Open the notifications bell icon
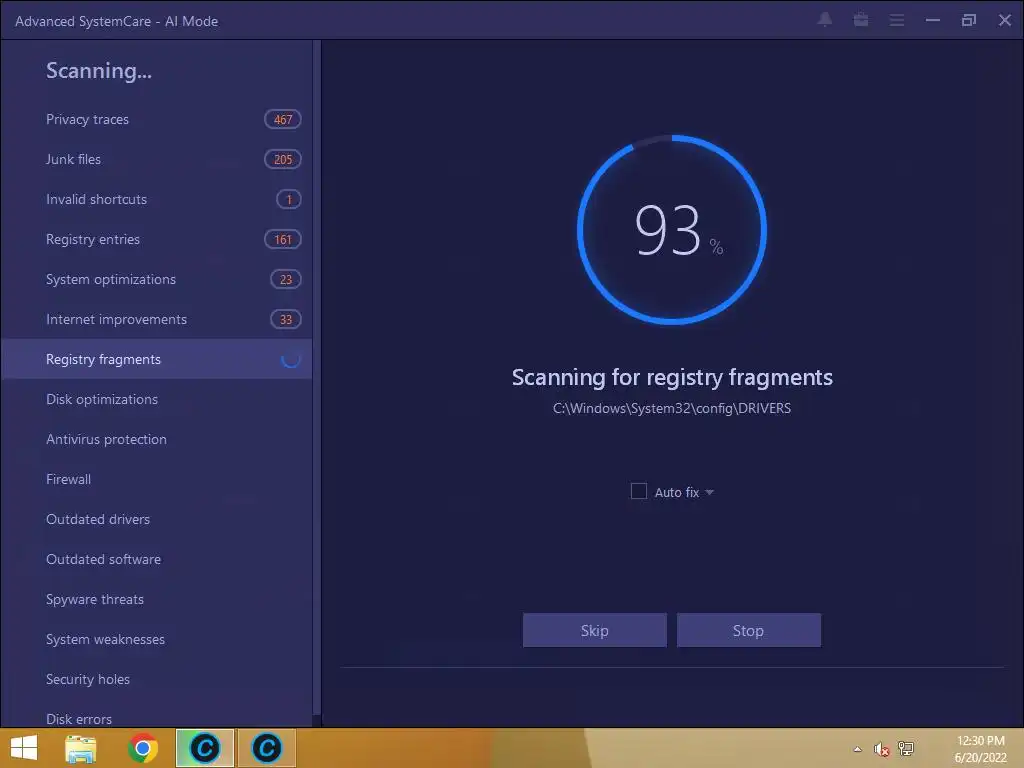The image size is (1024, 768). [x=825, y=20]
